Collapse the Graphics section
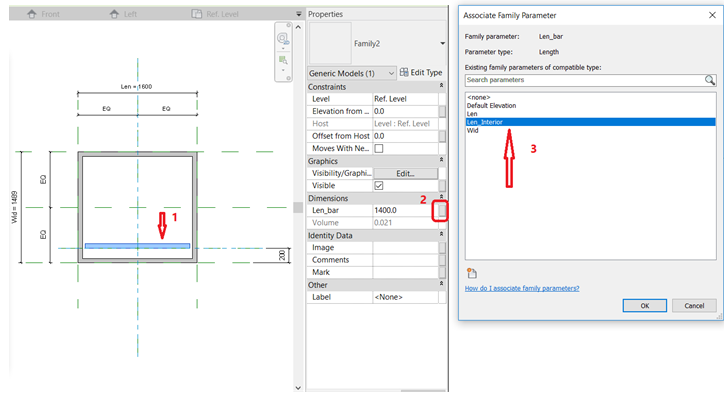This screenshot has height=393, width=728. click(x=441, y=160)
